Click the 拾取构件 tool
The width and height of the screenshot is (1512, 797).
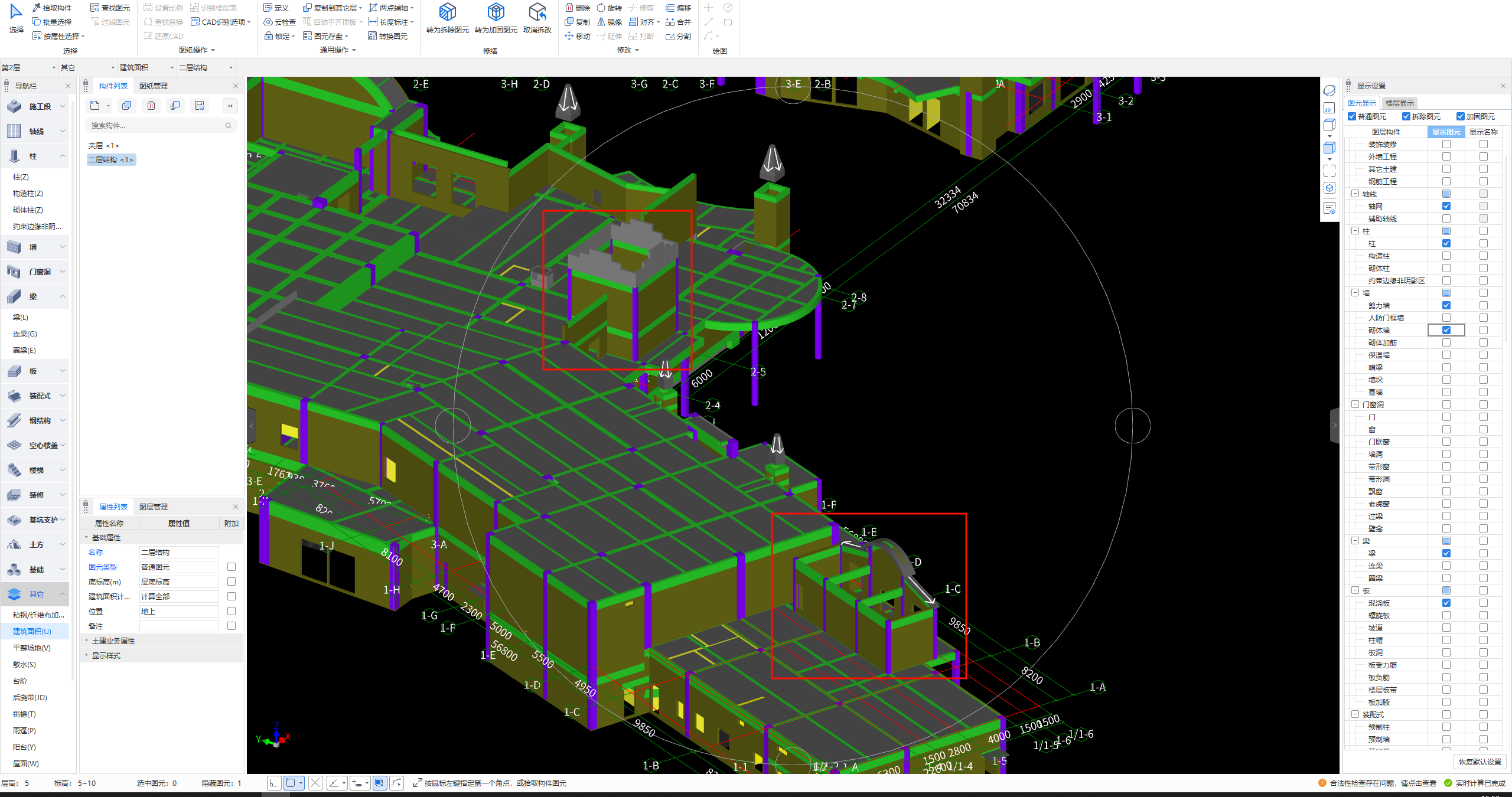tap(52, 8)
